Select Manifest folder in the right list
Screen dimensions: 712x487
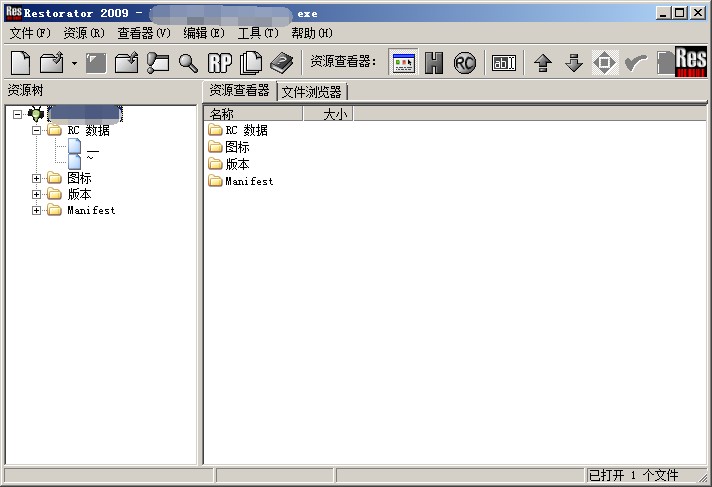(x=241, y=181)
